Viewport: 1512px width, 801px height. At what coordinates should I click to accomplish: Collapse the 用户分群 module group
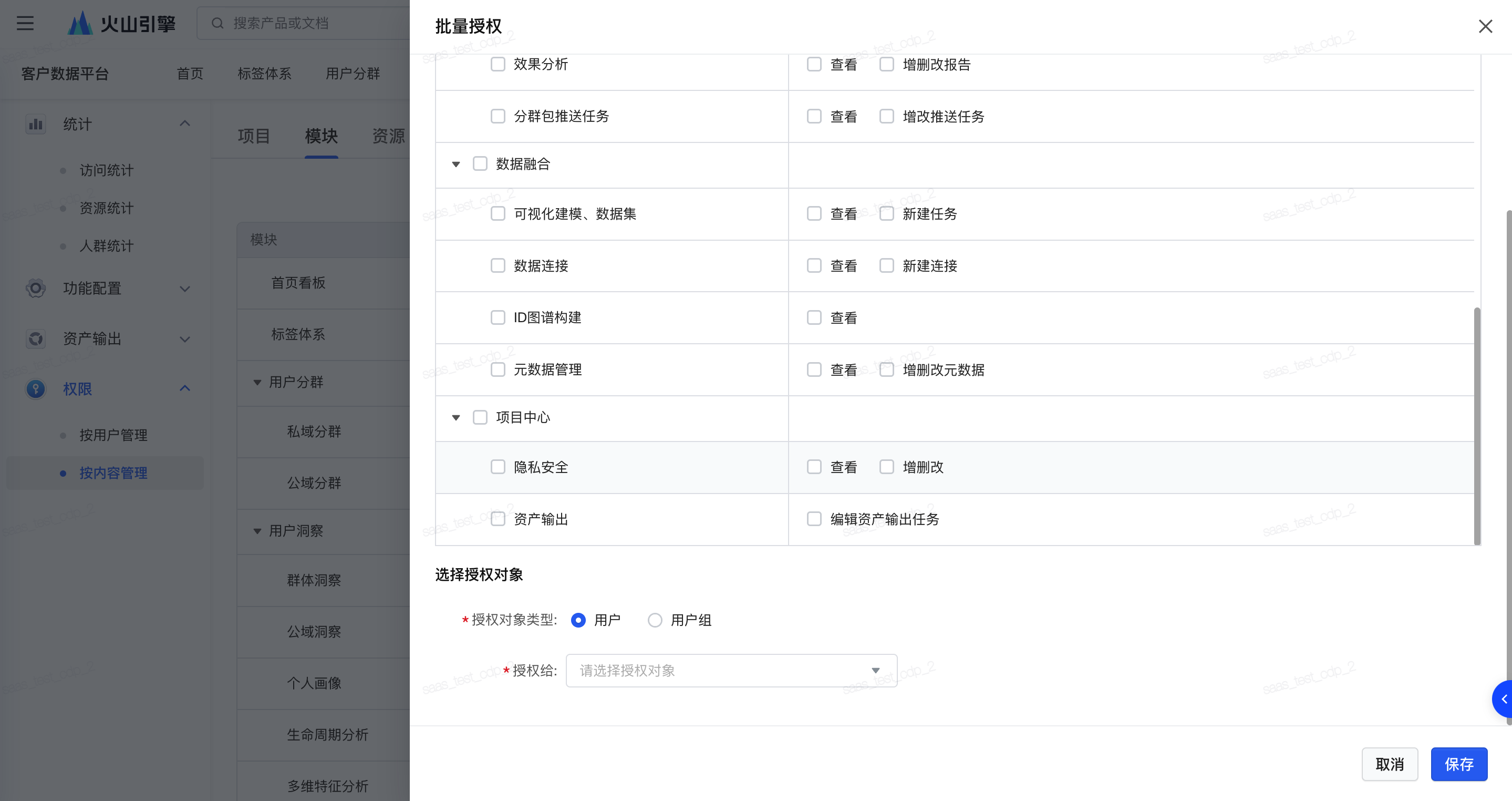tap(257, 383)
